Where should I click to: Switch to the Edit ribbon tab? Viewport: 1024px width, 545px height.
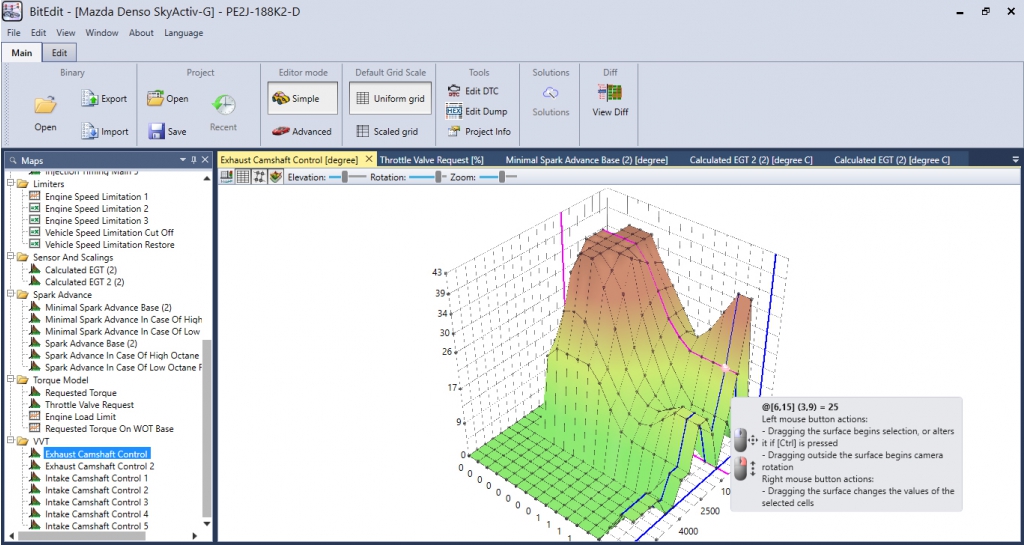59,53
